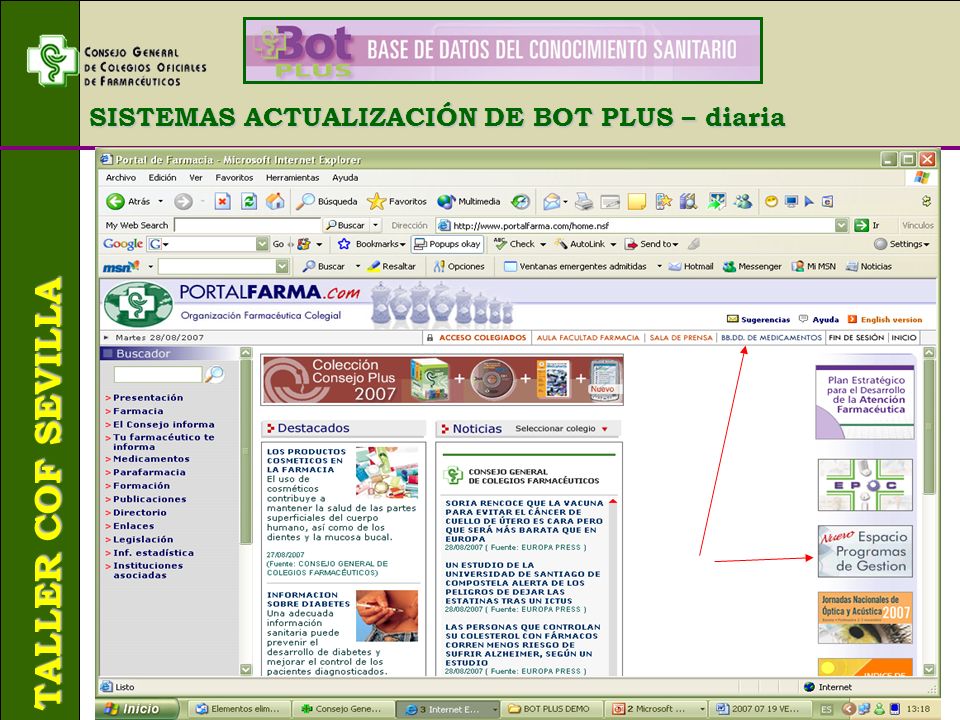
Task: Open the Mail envelope icon
Action: pos(552,201)
